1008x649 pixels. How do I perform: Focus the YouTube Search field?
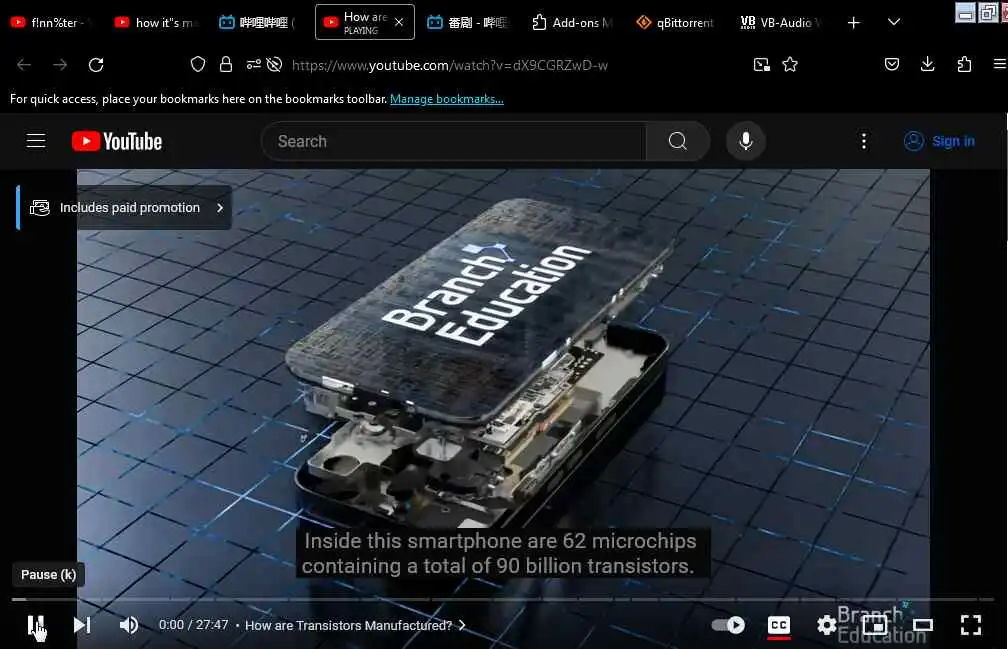453,141
